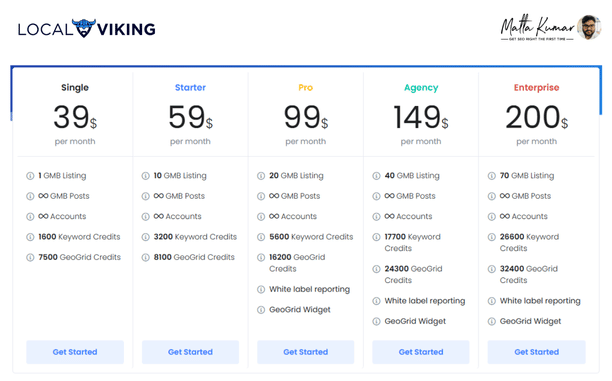612x381 pixels.
Task: Click info icon next to Pro GeoGrid Widget
Action: [261, 310]
